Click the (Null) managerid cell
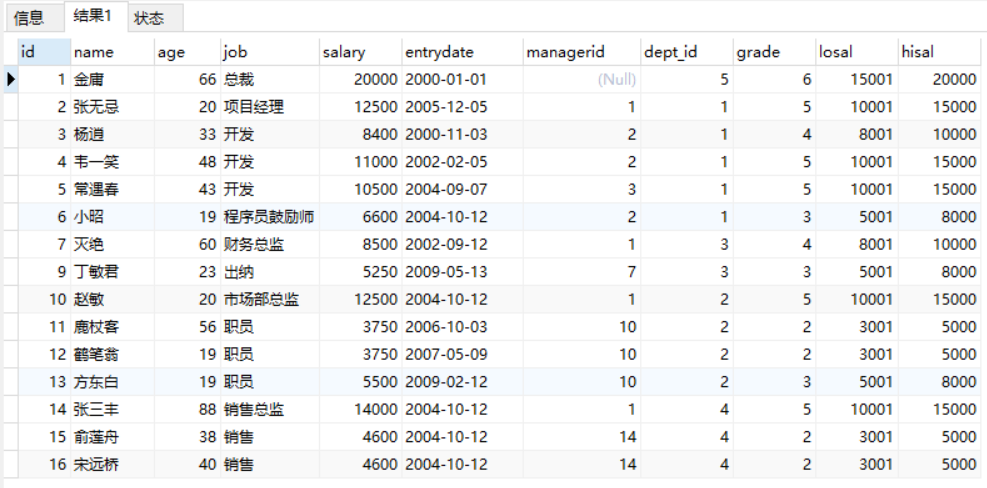 (x=582, y=79)
